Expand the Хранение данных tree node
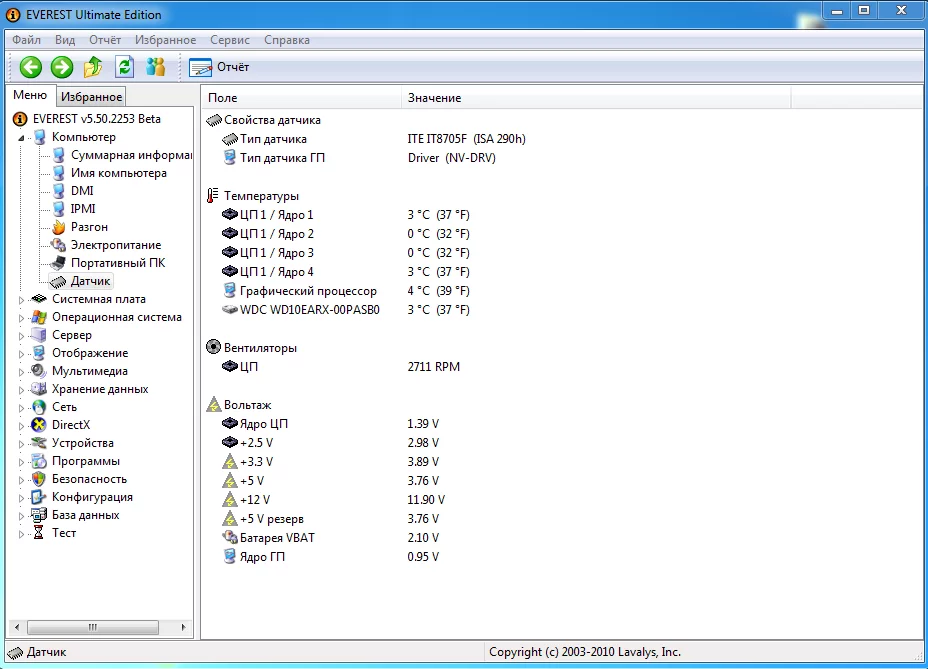Screen dimensions: 928x669 pos(23,389)
